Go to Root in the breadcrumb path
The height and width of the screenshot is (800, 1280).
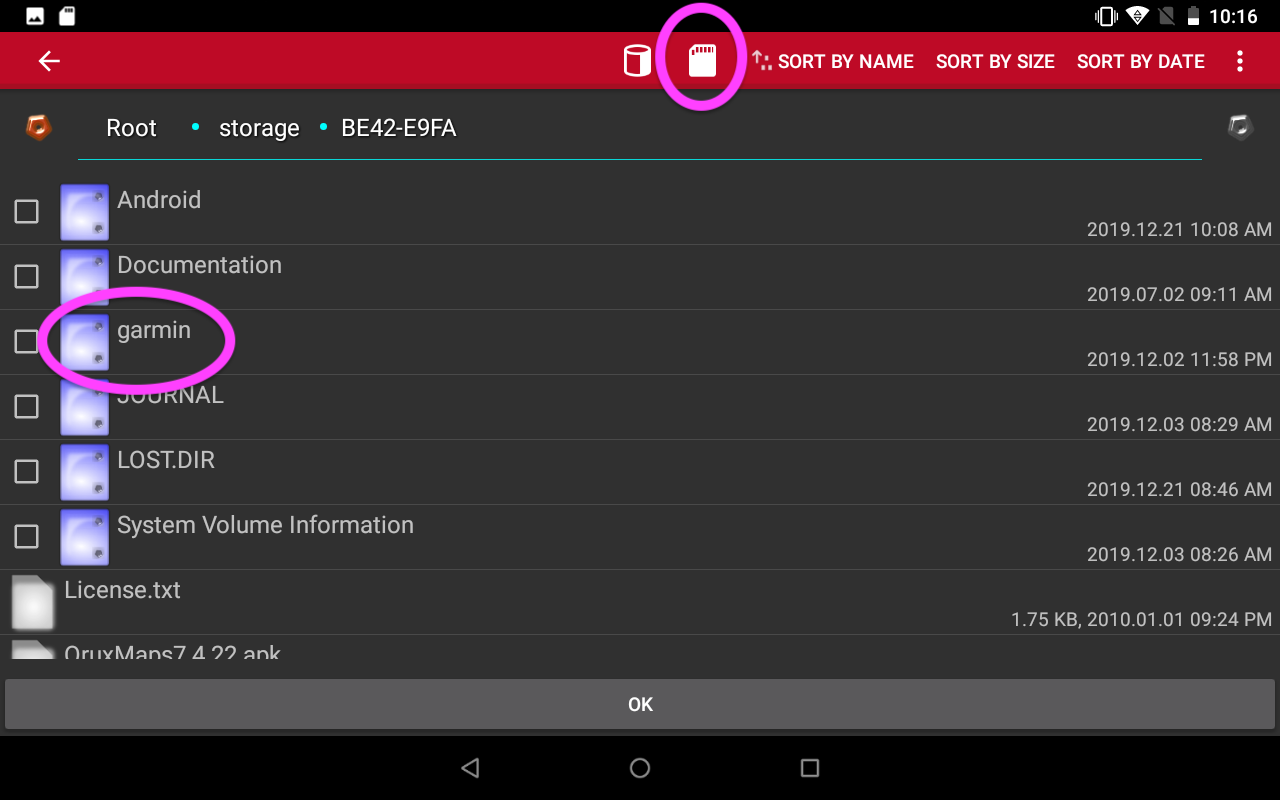coord(132,128)
